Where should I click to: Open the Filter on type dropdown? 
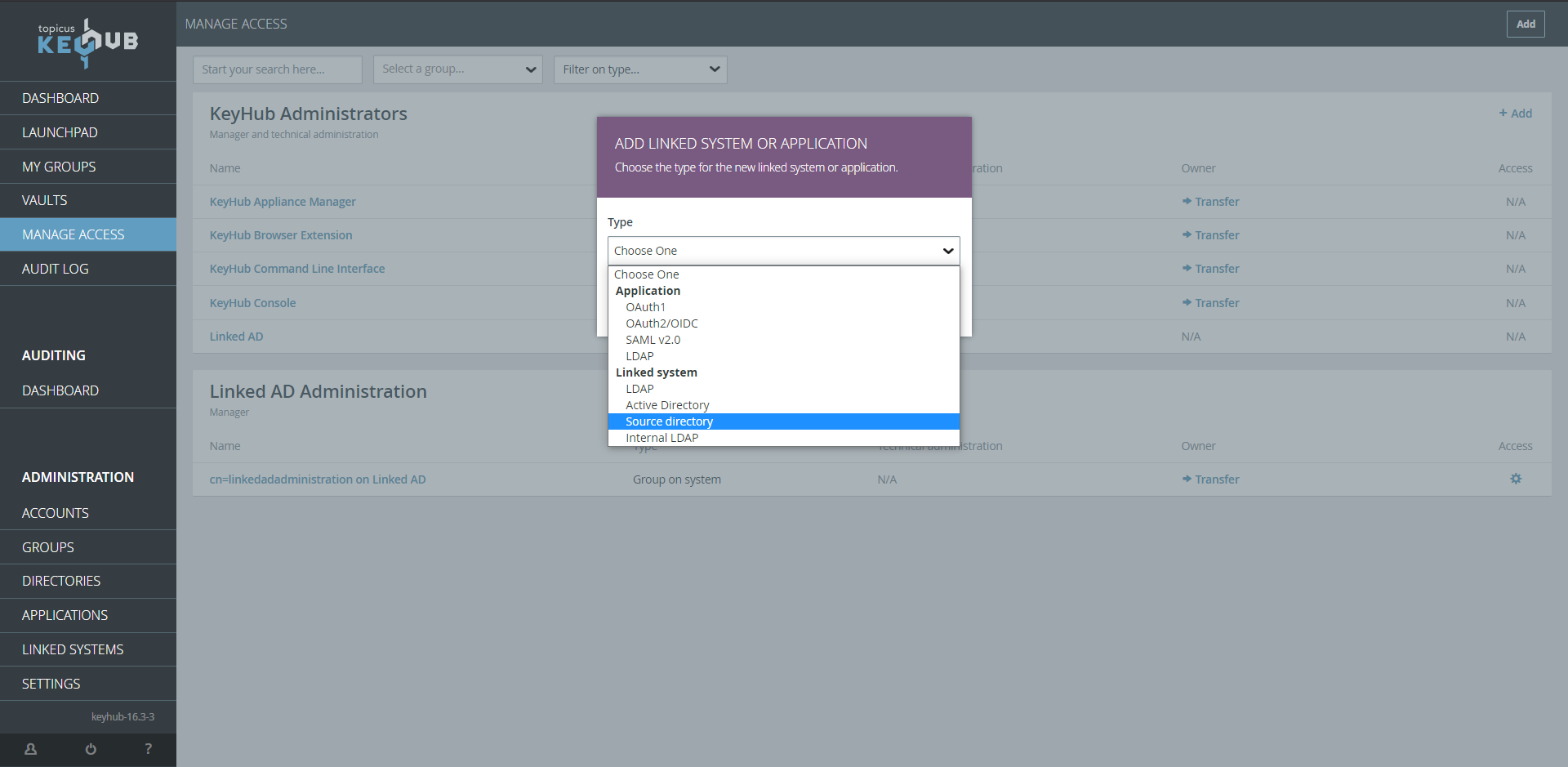[640, 69]
